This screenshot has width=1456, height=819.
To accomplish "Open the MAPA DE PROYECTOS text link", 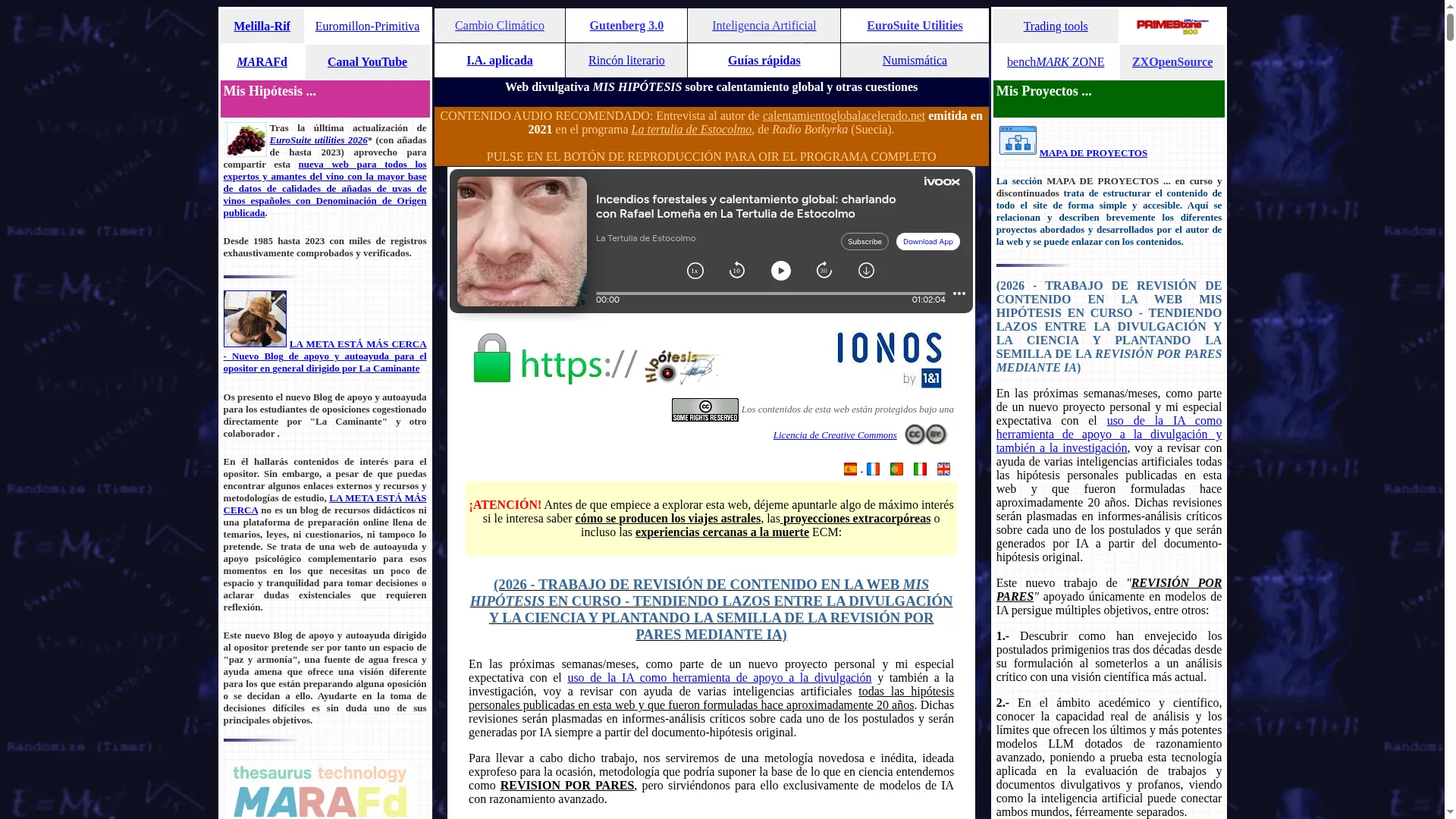I will tap(1093, 152).
